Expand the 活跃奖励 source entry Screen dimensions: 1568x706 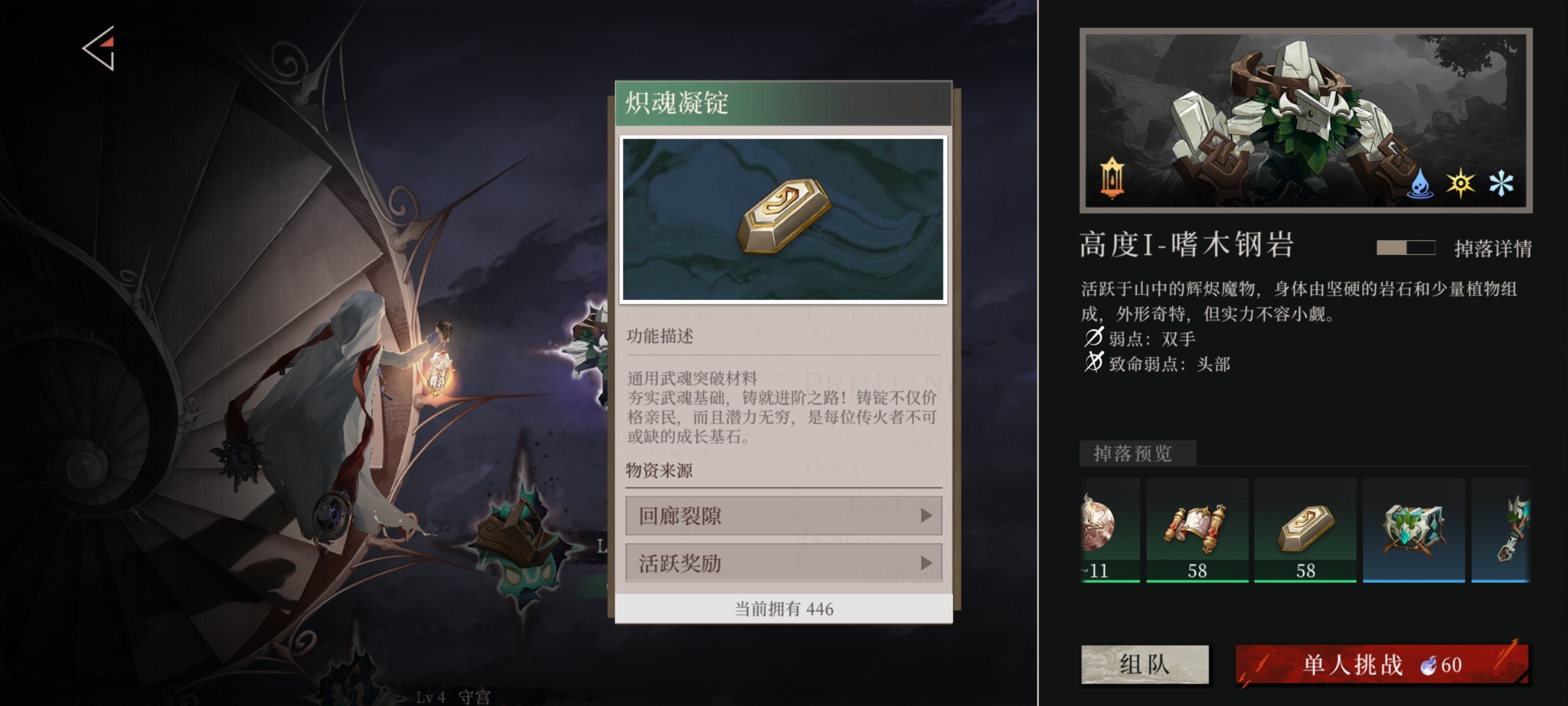pos(783,563)
